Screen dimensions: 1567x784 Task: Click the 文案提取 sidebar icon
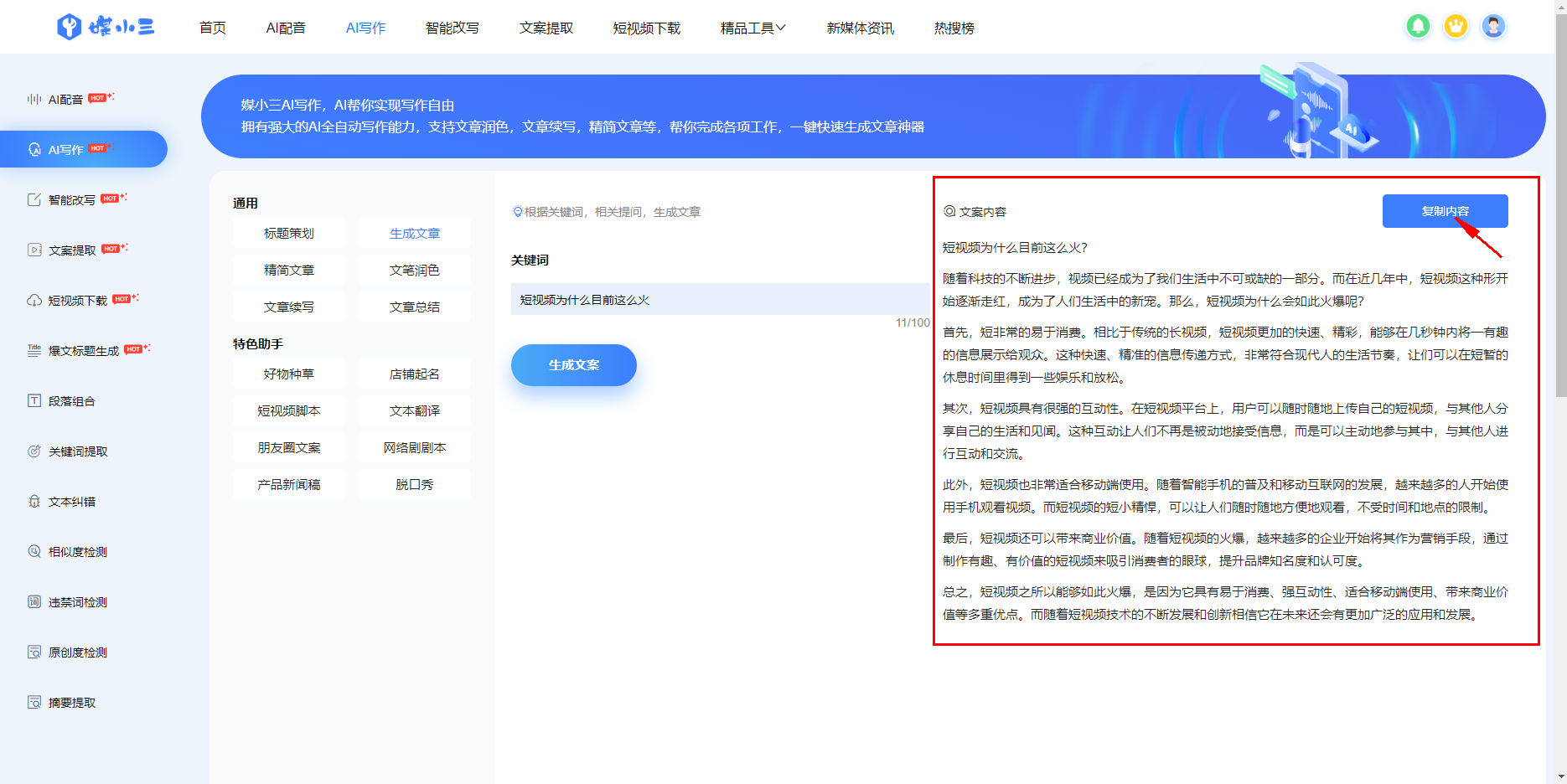click(x=34, y=250)
